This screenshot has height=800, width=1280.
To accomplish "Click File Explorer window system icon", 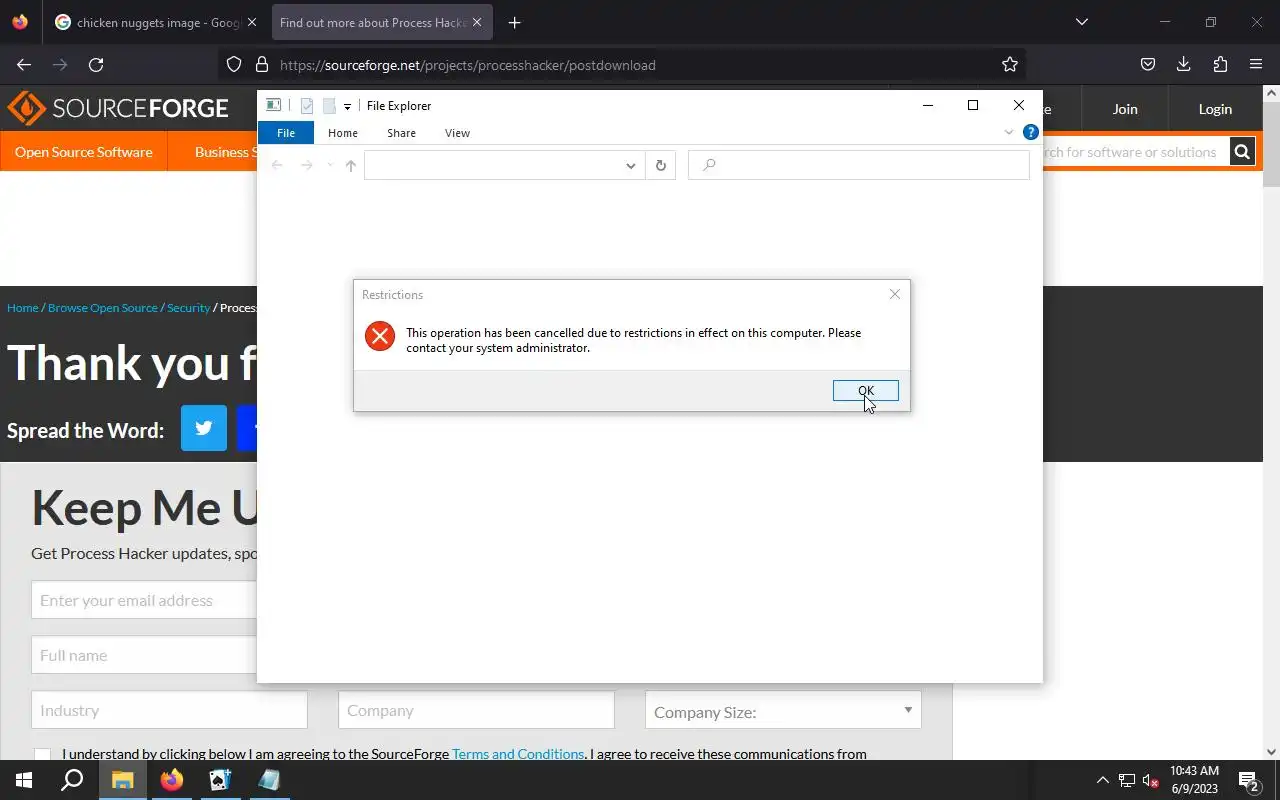I will [273, 105].
